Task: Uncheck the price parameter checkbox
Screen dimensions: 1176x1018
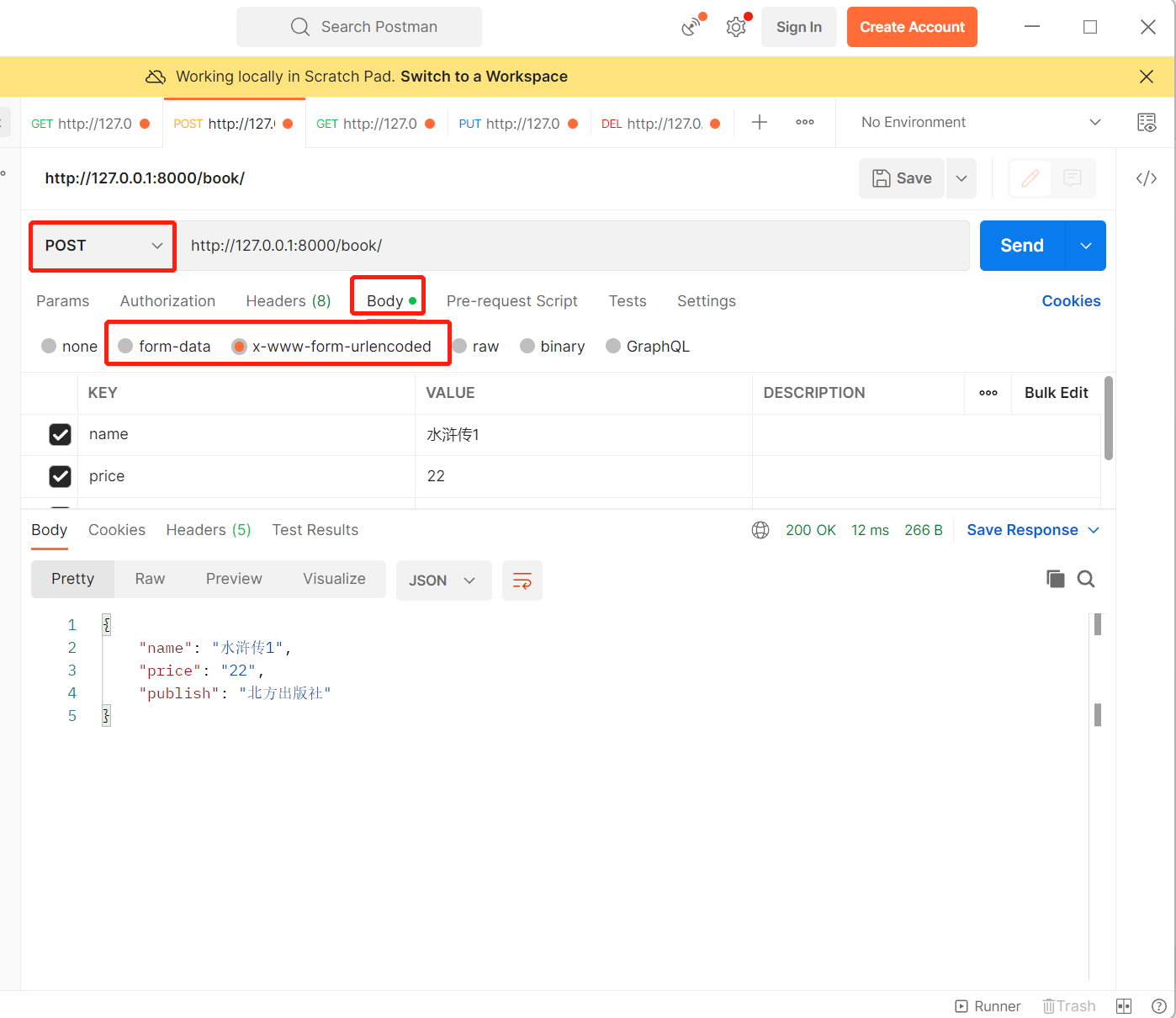Action: [60, 476]
